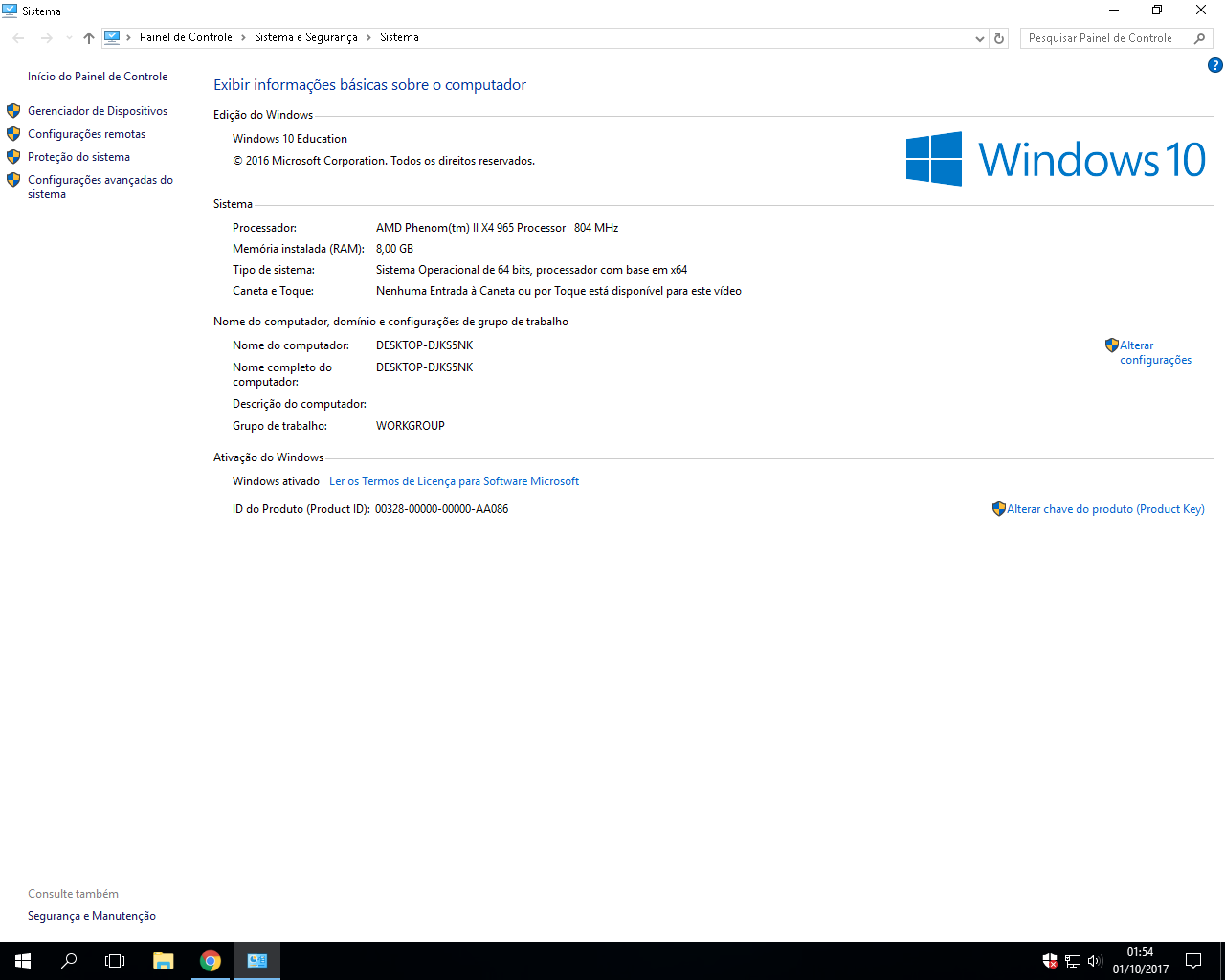Click shield icon beside Alterar chave do produto

click(x=999, y=509)
